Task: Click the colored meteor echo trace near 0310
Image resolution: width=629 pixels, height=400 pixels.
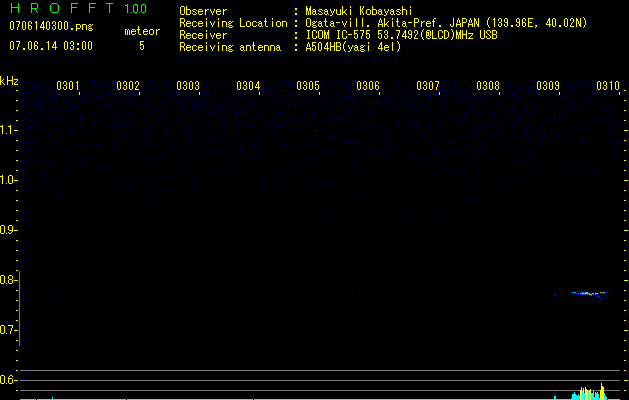Action: pos(589,294)
